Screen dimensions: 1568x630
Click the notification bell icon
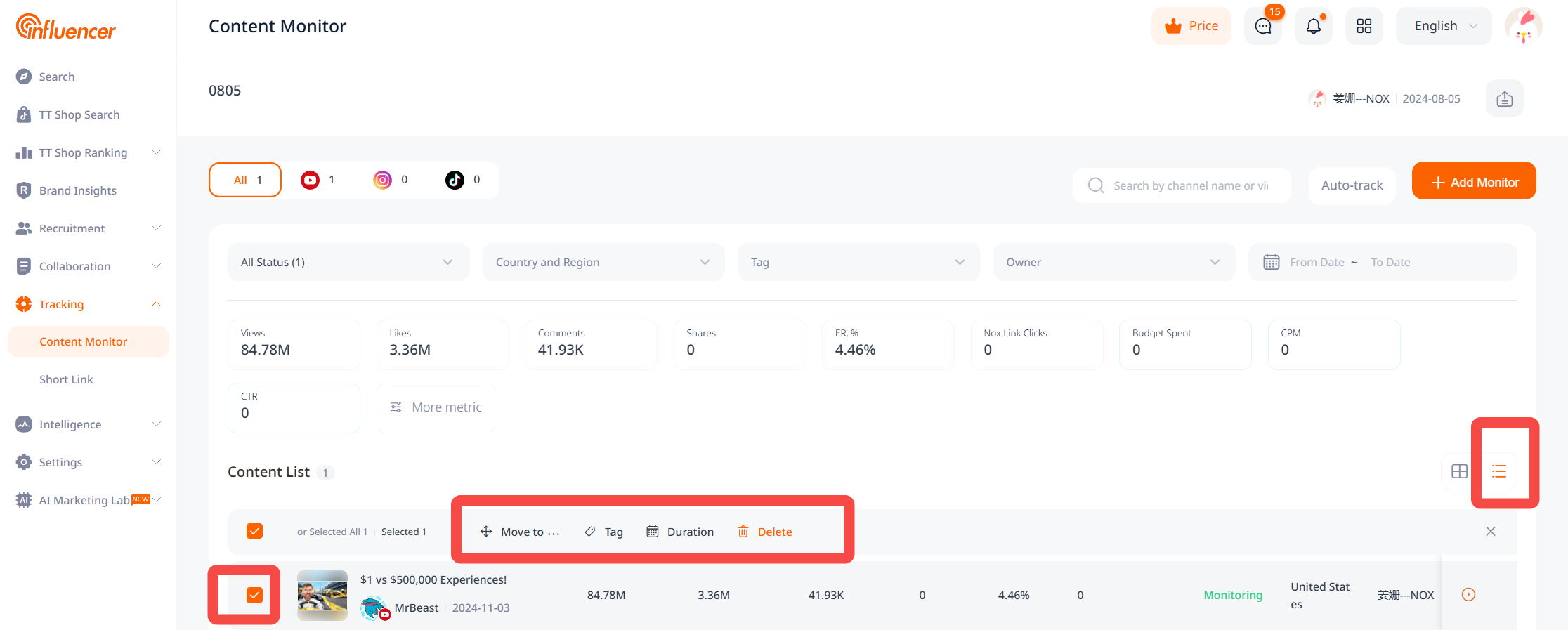click(1313, 27)
